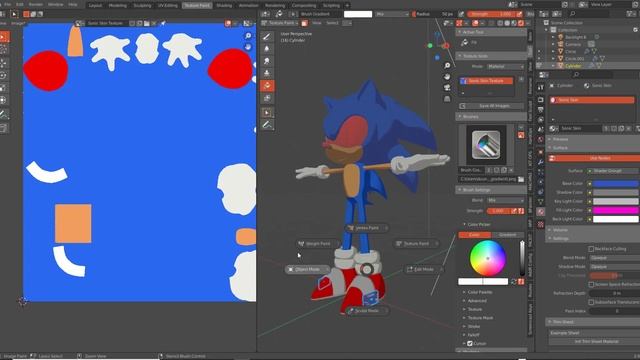Open the Render properties tab icon

click(540, 99)
